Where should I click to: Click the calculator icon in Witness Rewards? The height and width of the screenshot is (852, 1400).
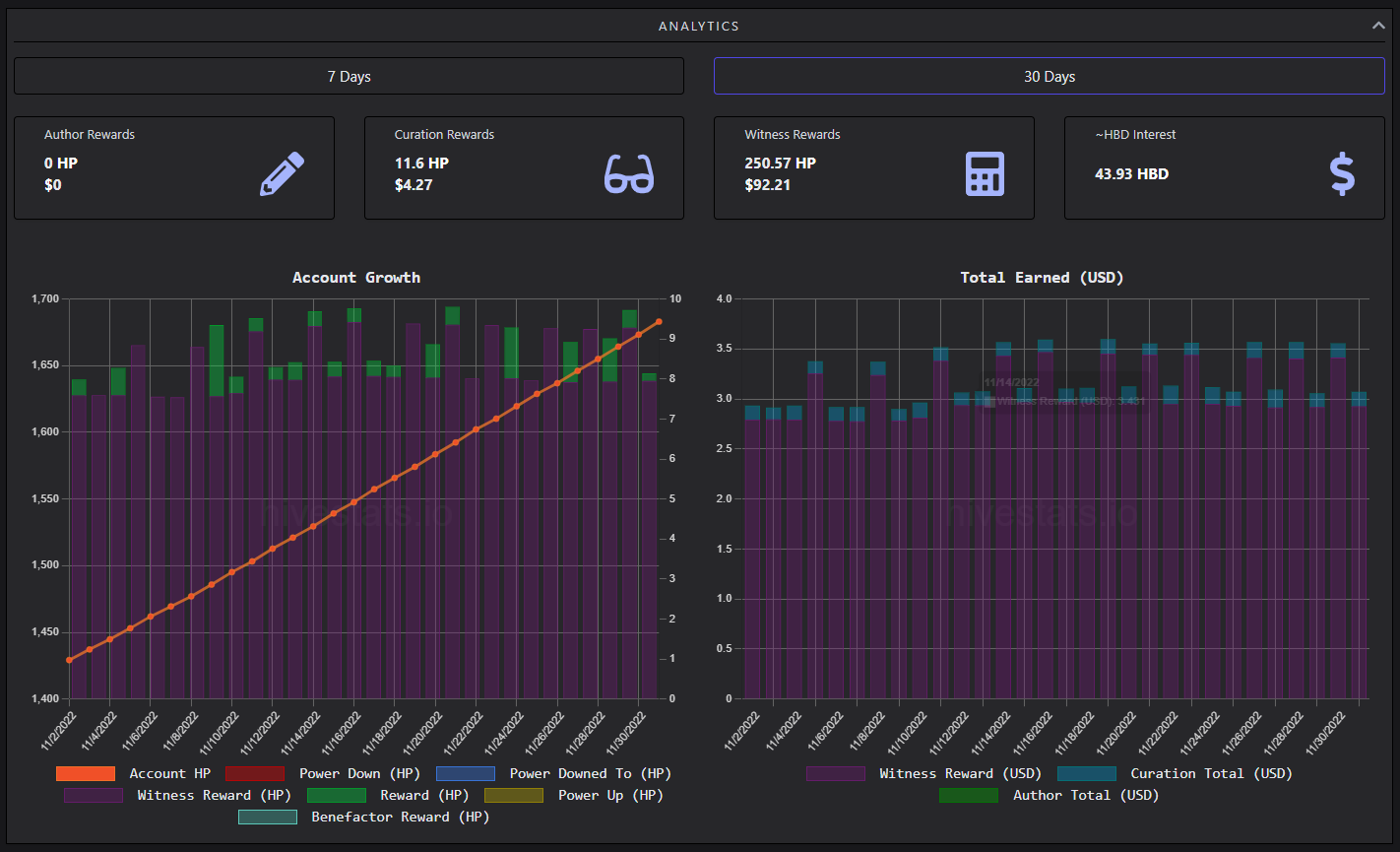click(985, 174)
